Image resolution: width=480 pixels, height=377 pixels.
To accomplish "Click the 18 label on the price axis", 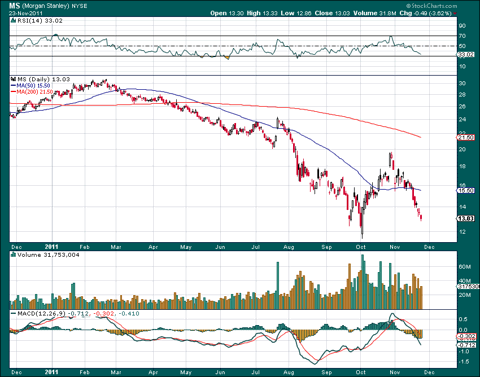I will point(463,166).
